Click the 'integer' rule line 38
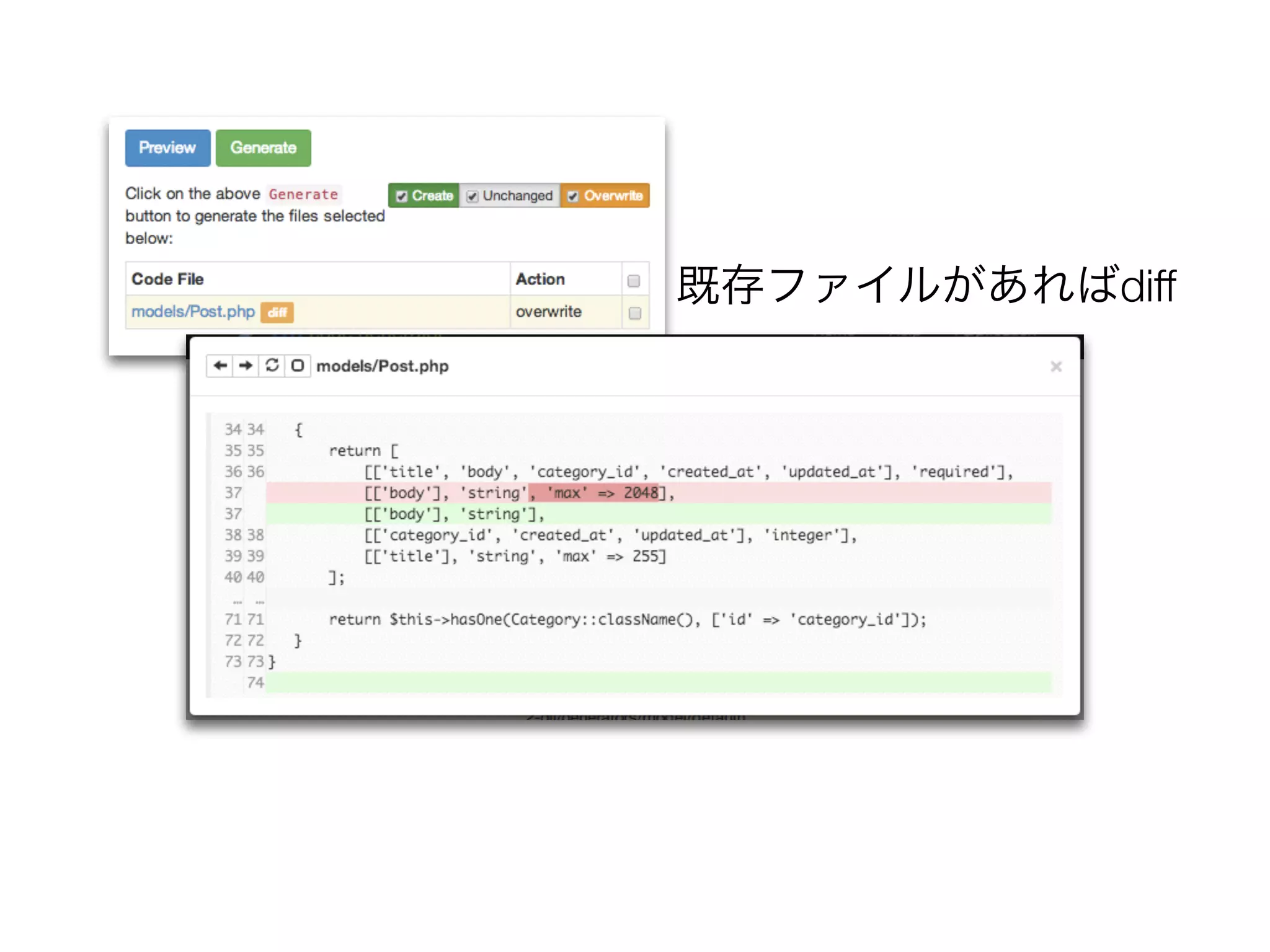This screenshot has height=952, width=1270. (x=610, y=535)
